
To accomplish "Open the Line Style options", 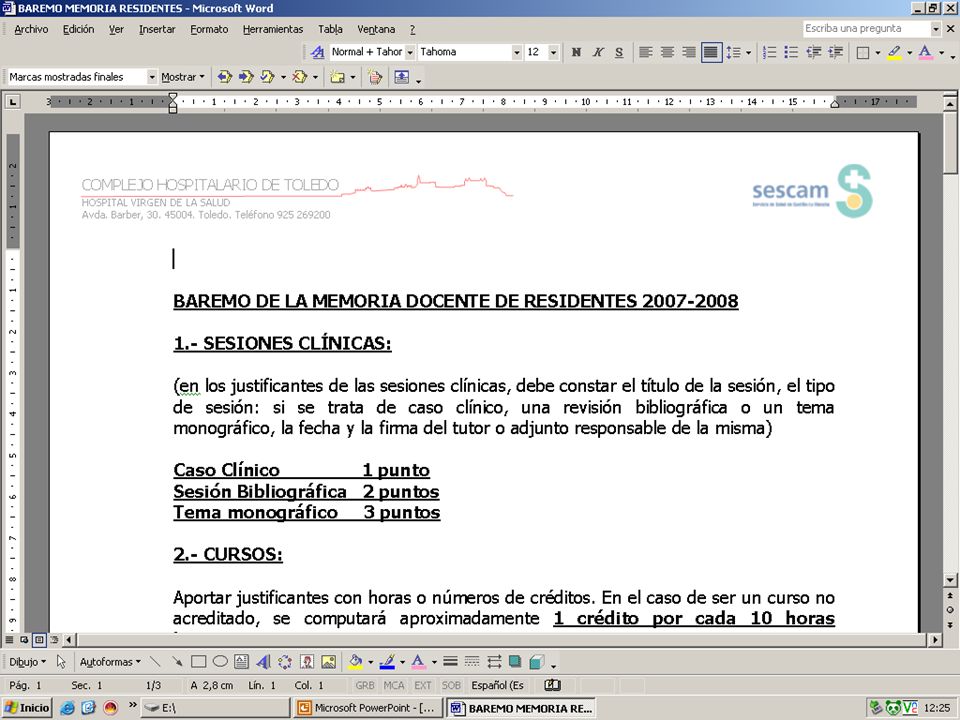I will [451, 662].
